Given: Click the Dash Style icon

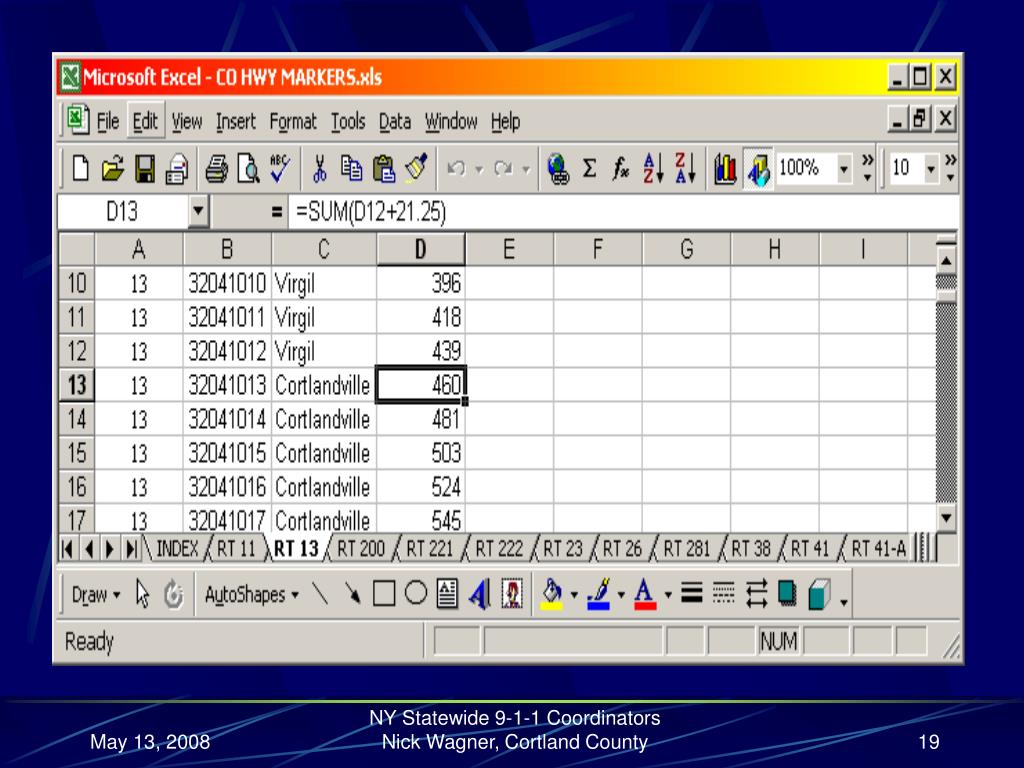Looking at the screenshot, I should (x=724, y=593).
